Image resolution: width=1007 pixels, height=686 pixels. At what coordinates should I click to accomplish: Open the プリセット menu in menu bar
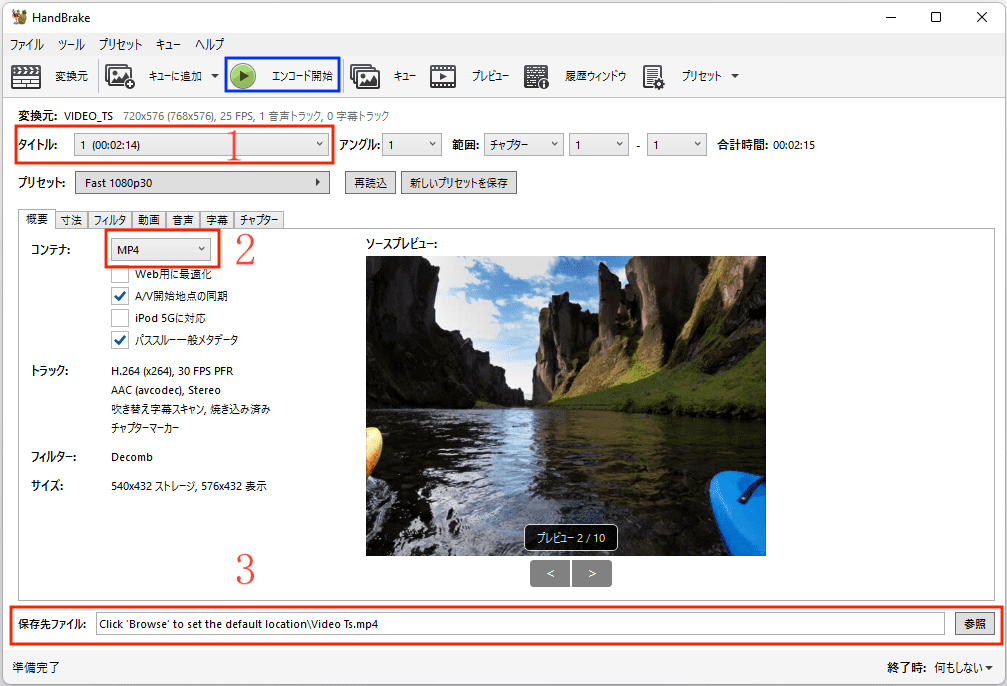[120, 44]
